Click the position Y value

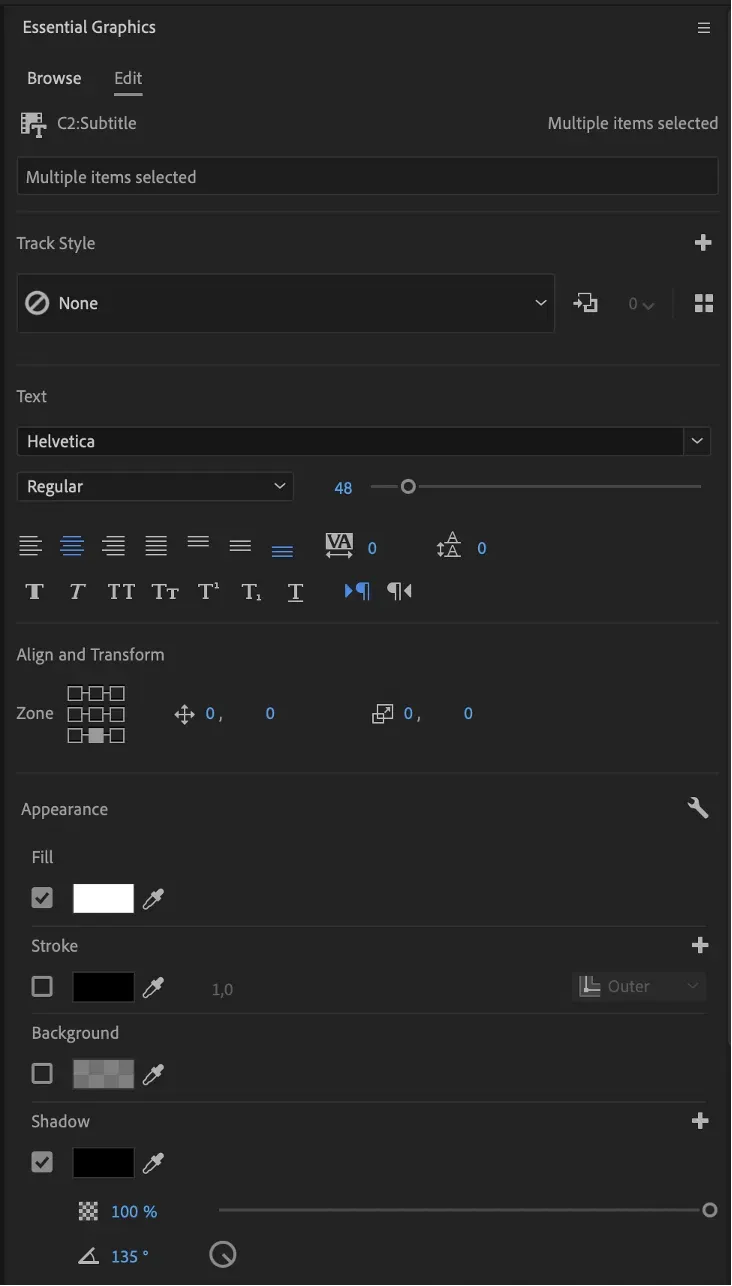pos(270,714)
